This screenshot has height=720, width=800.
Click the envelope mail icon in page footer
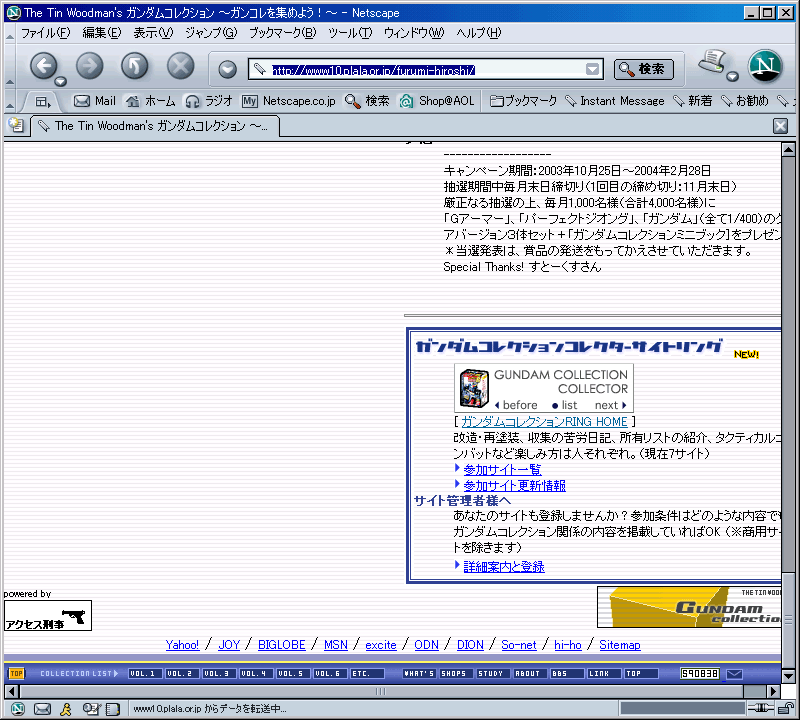pos(734,674)
